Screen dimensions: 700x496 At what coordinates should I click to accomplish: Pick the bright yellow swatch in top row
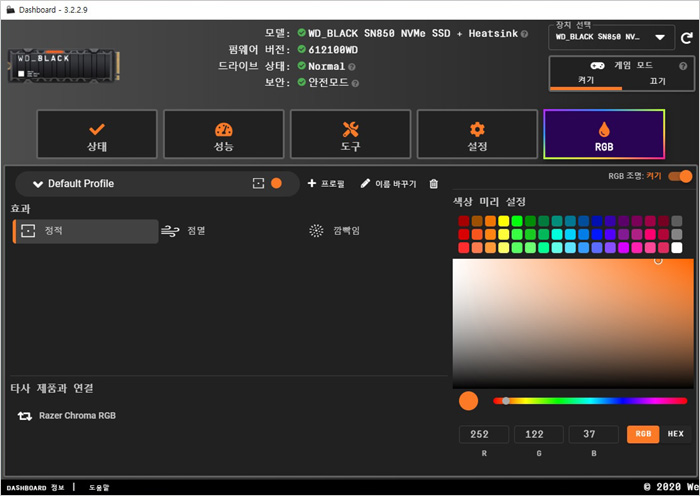(504, 221)
